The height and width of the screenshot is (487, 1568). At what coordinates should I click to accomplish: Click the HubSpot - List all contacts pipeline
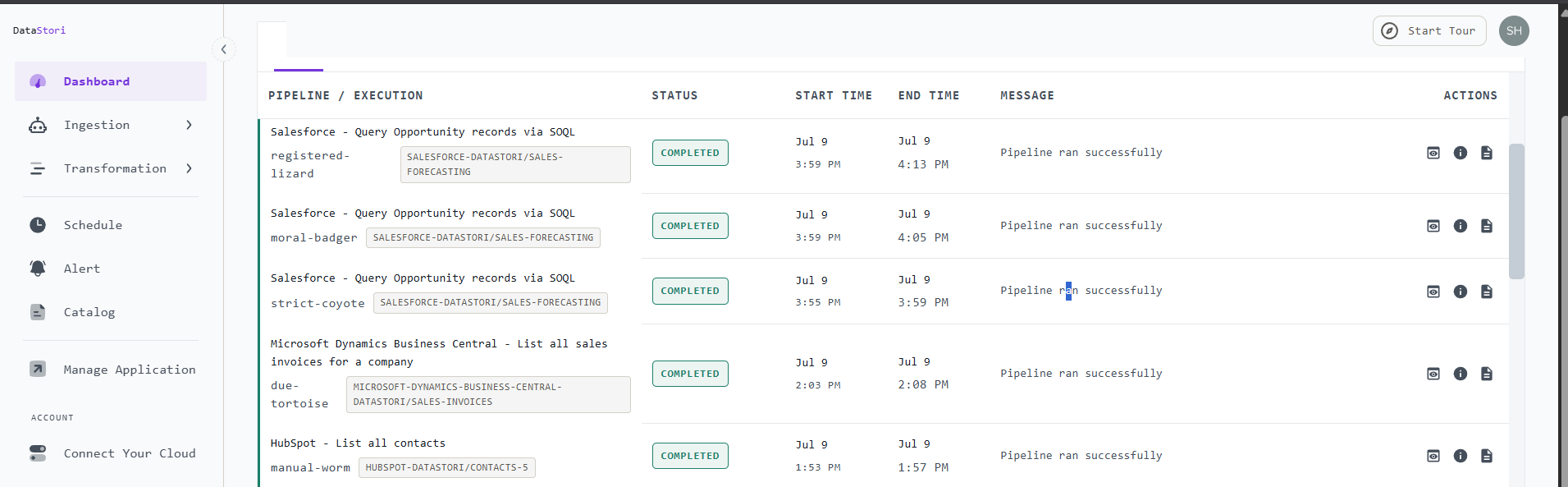pos(358,443)
